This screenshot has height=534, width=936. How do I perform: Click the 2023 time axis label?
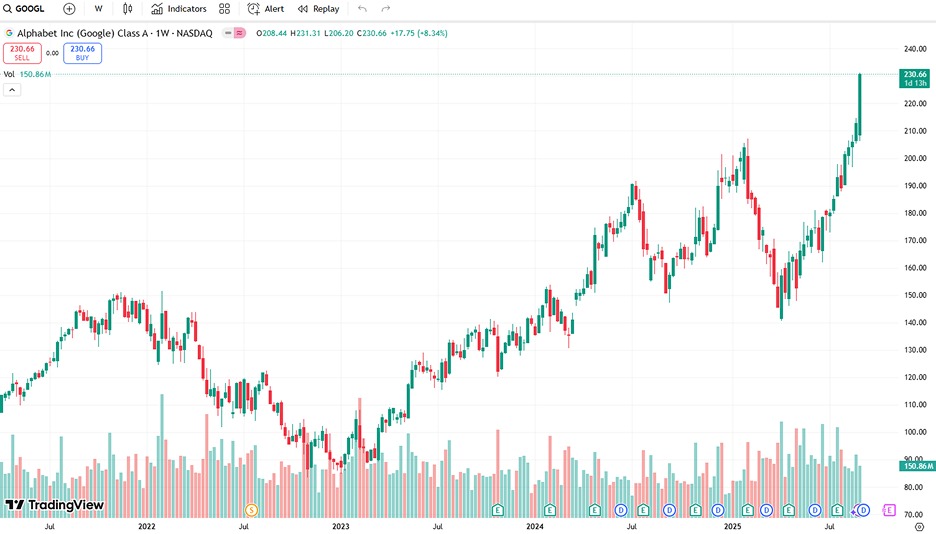(x=341, y=526)
